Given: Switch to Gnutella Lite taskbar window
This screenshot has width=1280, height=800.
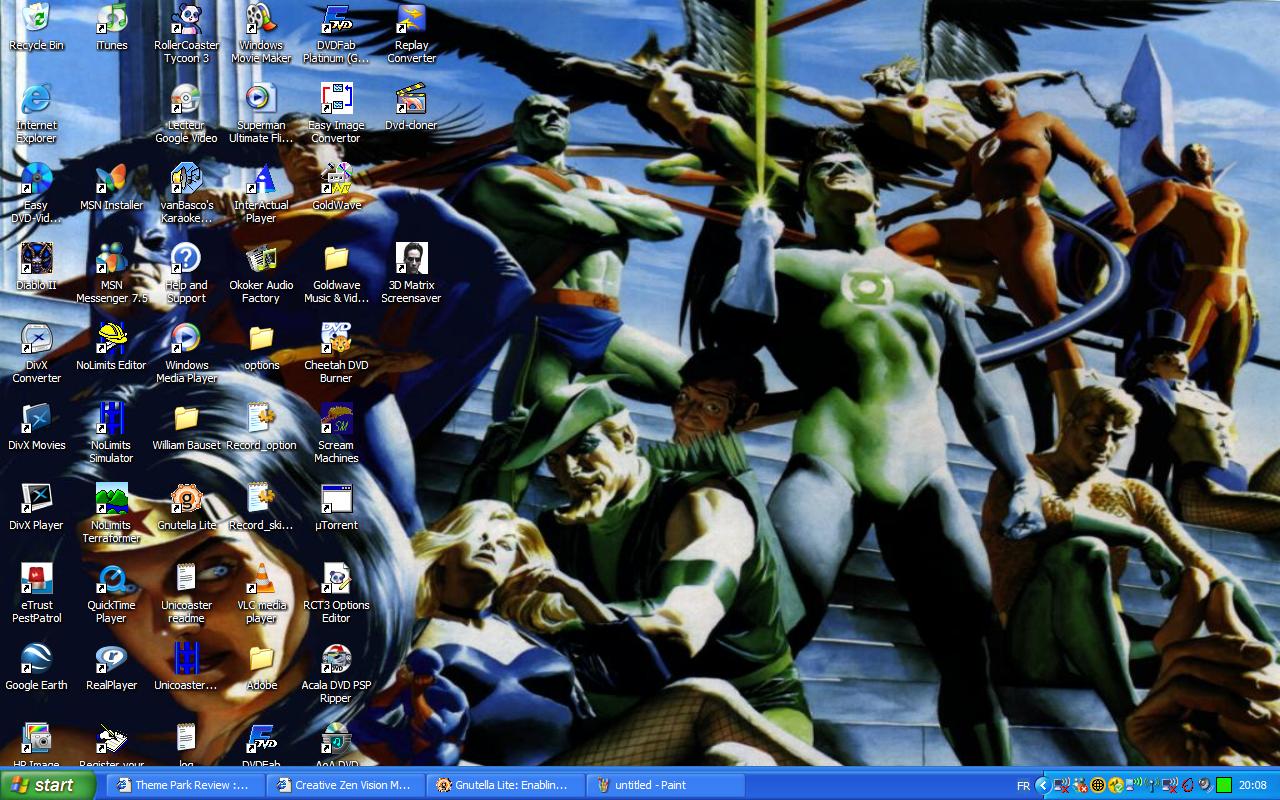Looking at the screenshot, I should 505,785.
